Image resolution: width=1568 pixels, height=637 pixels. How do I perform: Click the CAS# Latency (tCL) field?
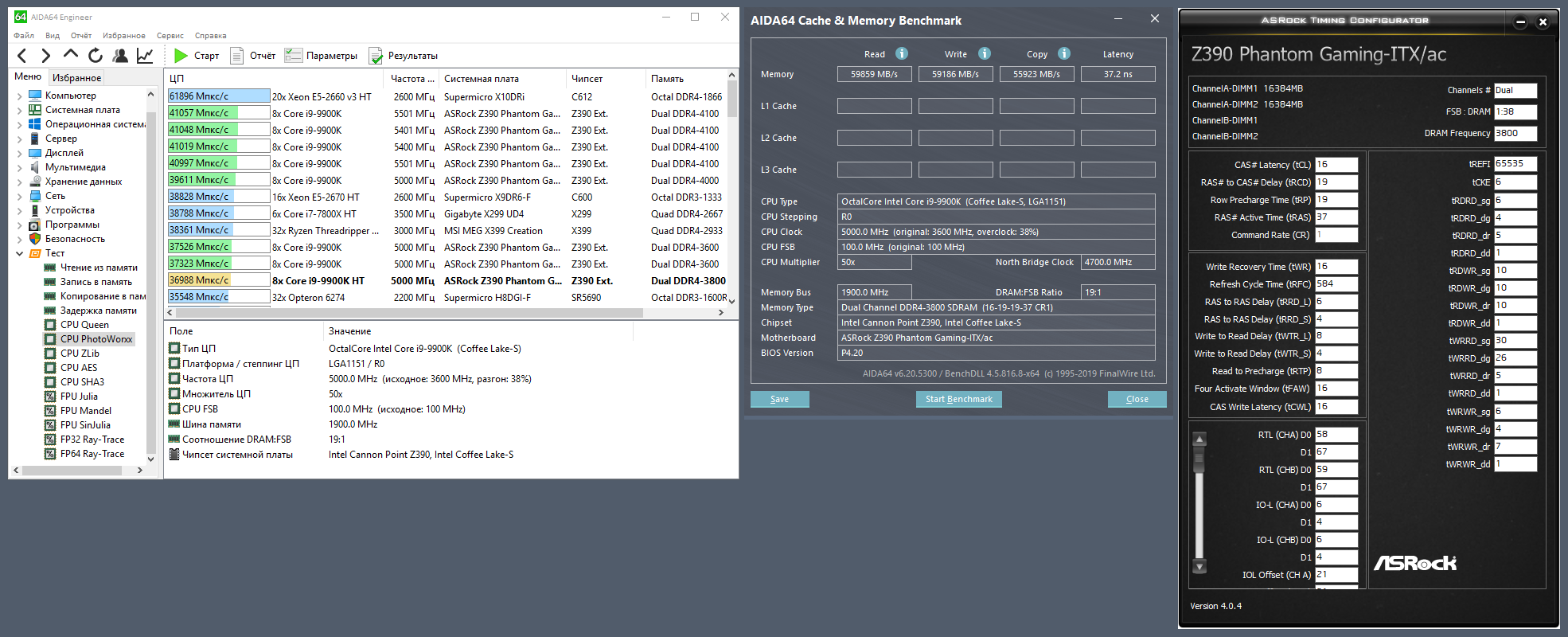1336,165
